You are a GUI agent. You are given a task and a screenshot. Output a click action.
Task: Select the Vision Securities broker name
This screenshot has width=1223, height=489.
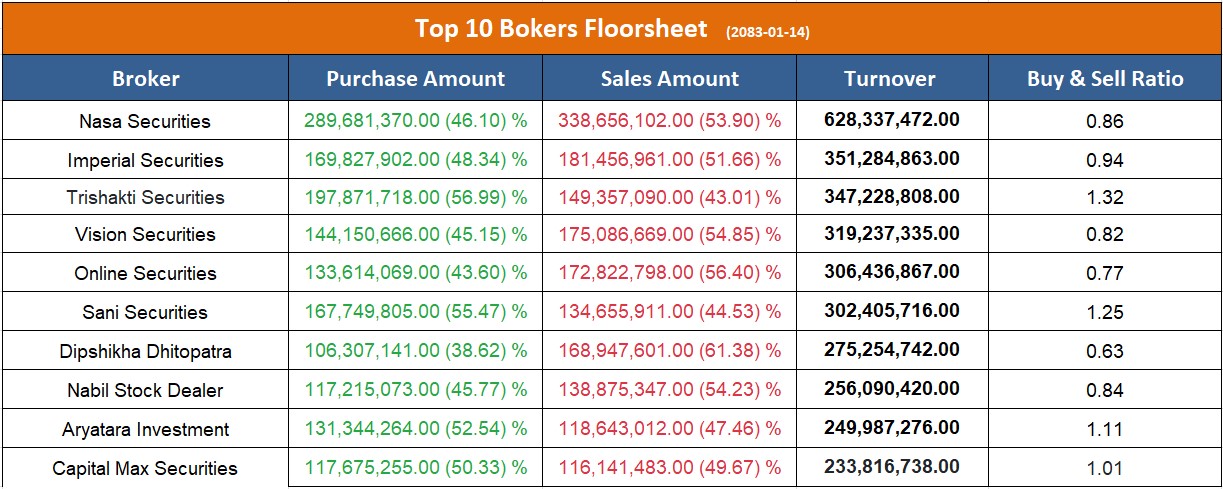(145, 234)
